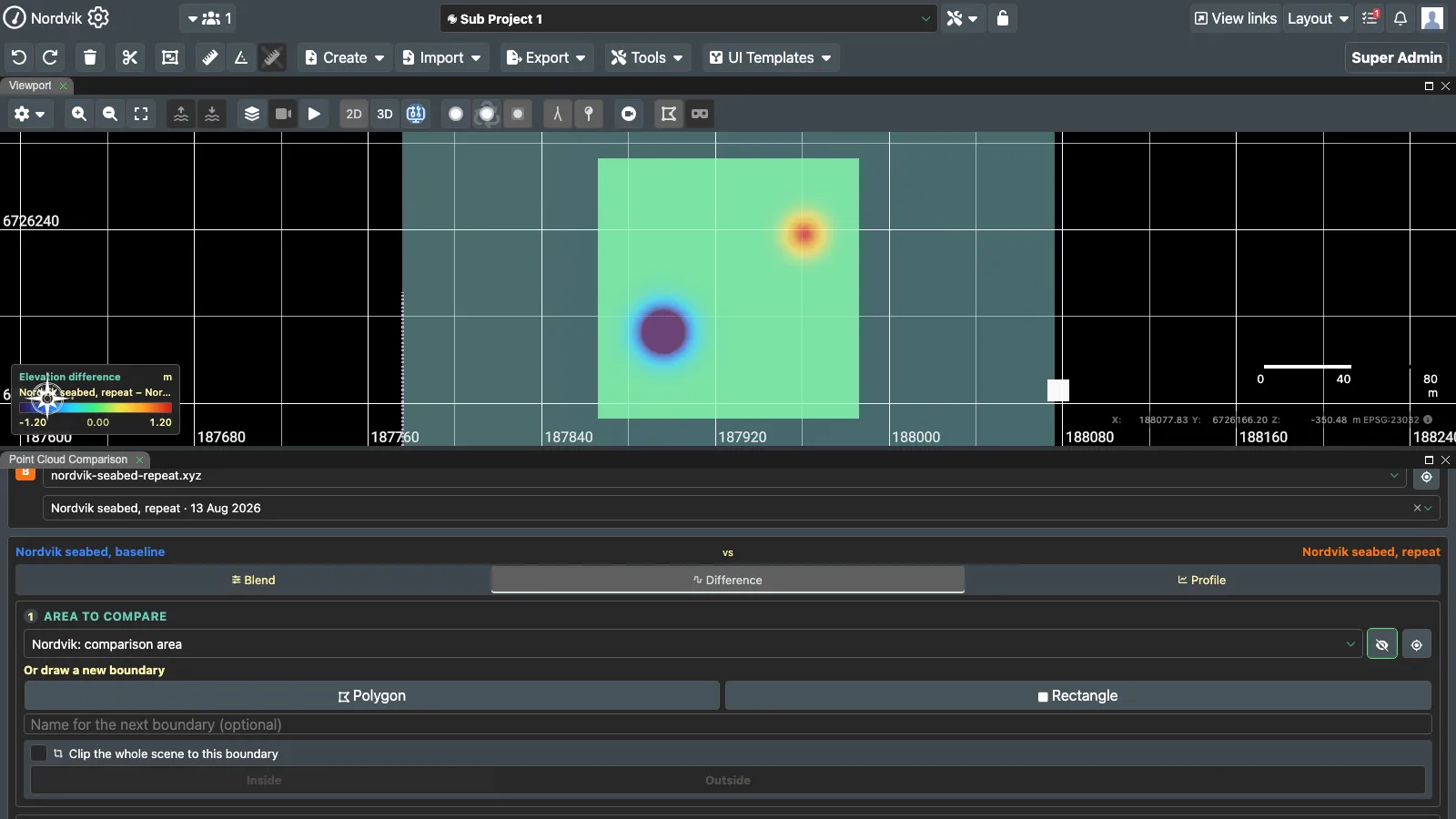The height and width of the screenshot is (819, 1456).
Task: Click the fit-to-extent fullscreen icon
Action: (141, 114)
